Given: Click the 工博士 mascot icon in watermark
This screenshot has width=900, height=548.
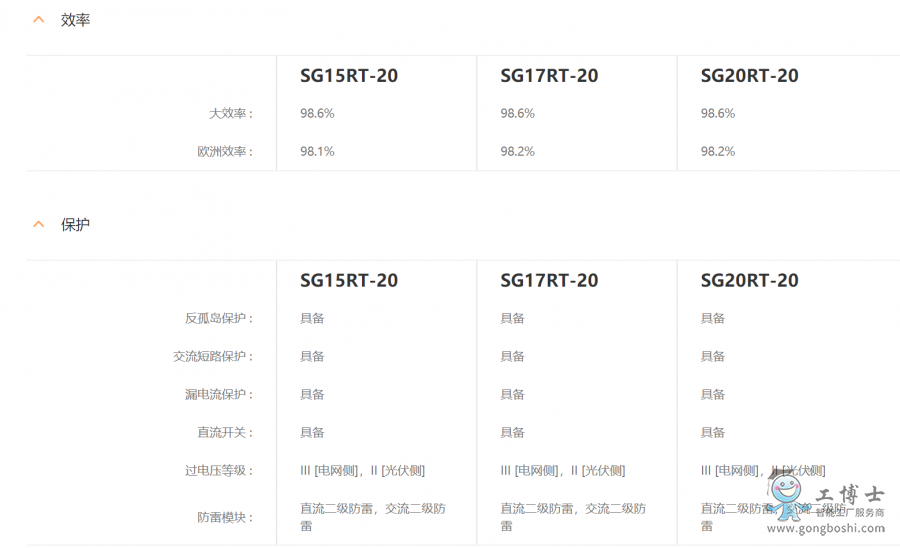Looking at the screenshot, I should point(786,497).
